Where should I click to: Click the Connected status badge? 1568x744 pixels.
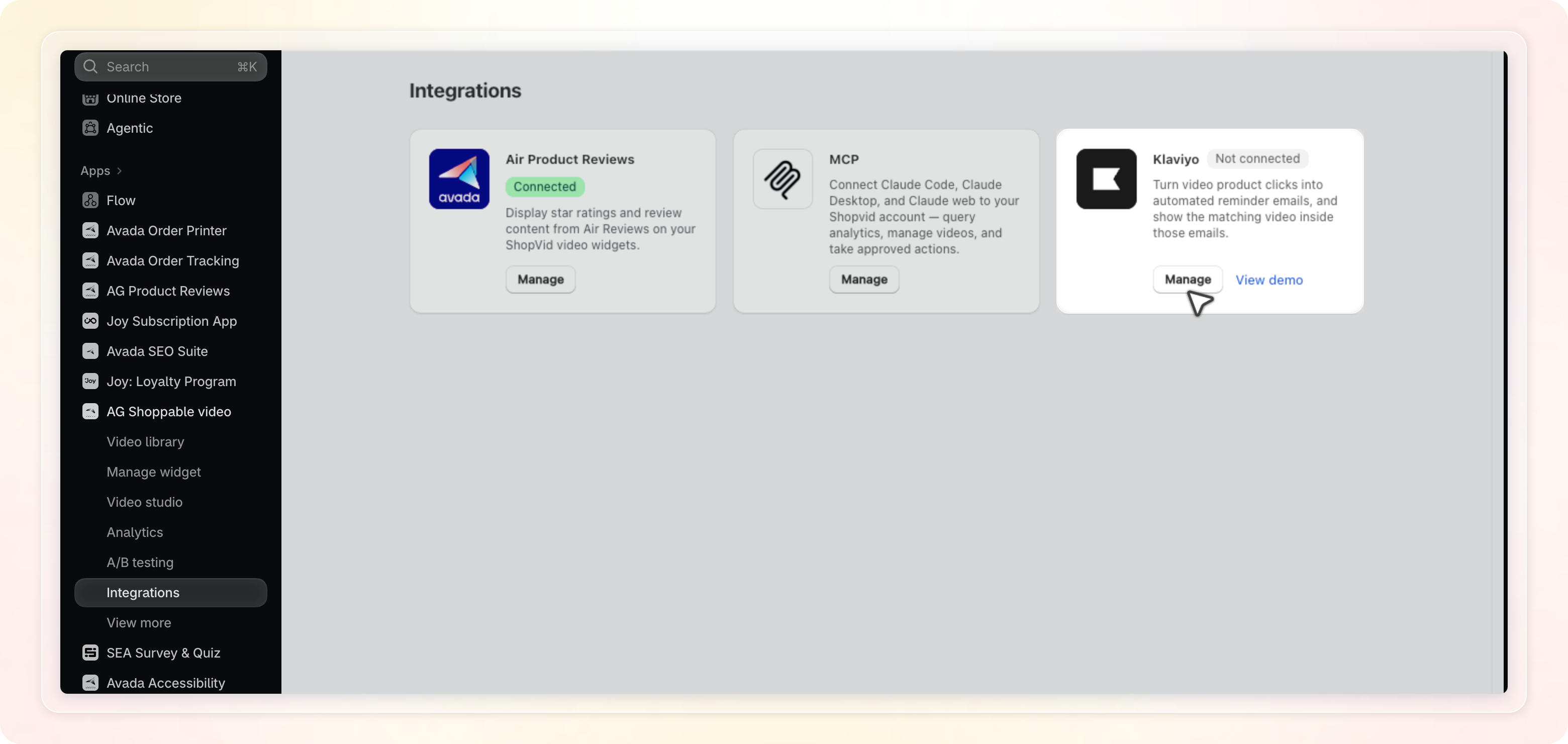pyautogui.click(x=545, y=187)
